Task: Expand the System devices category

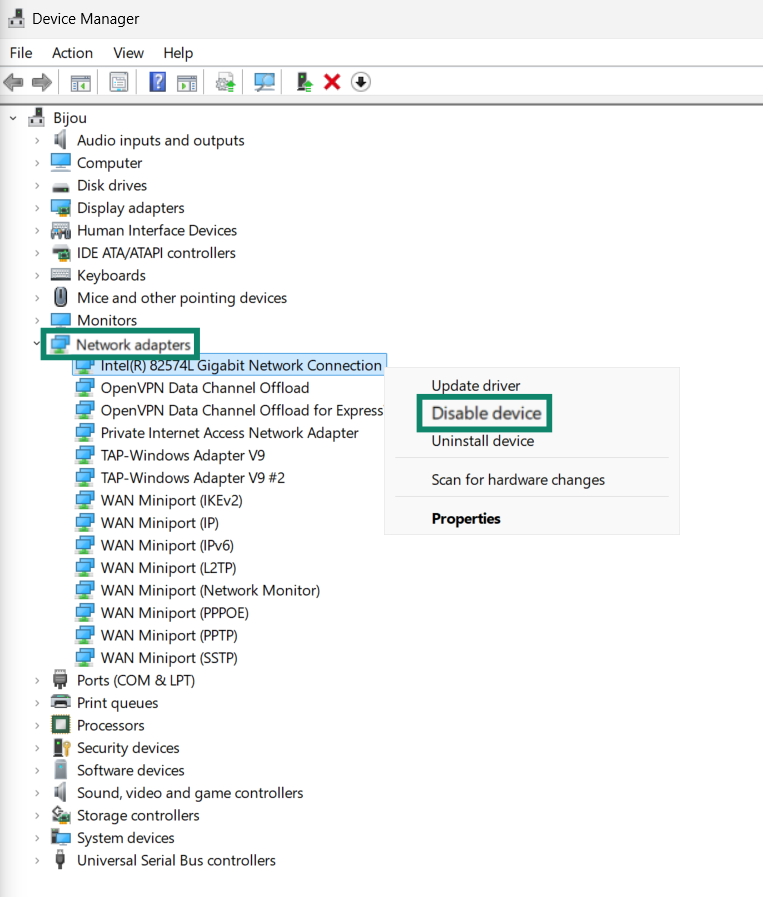Action: tap(37, 838)
